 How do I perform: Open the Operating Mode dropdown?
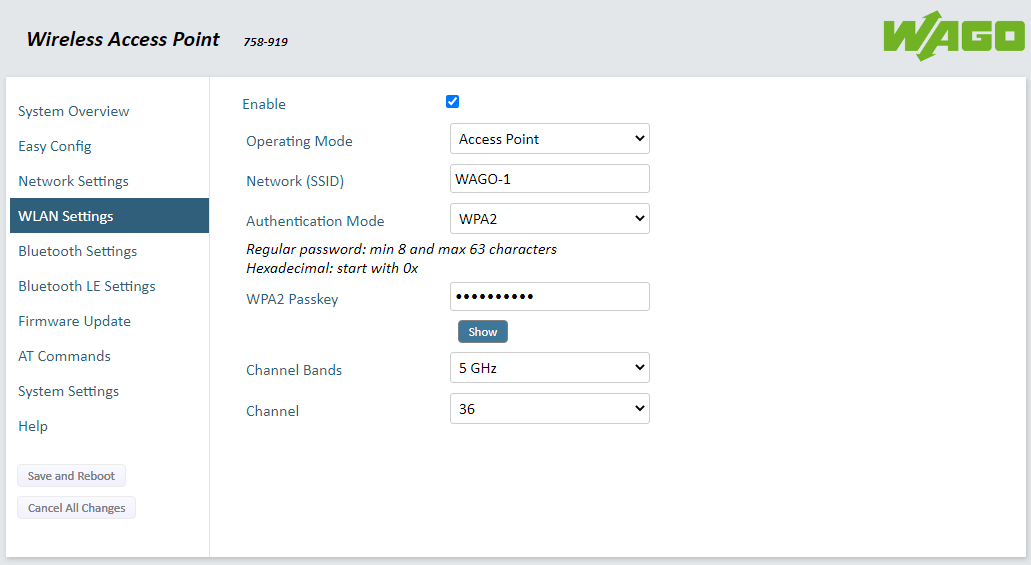tap(549, 139)
